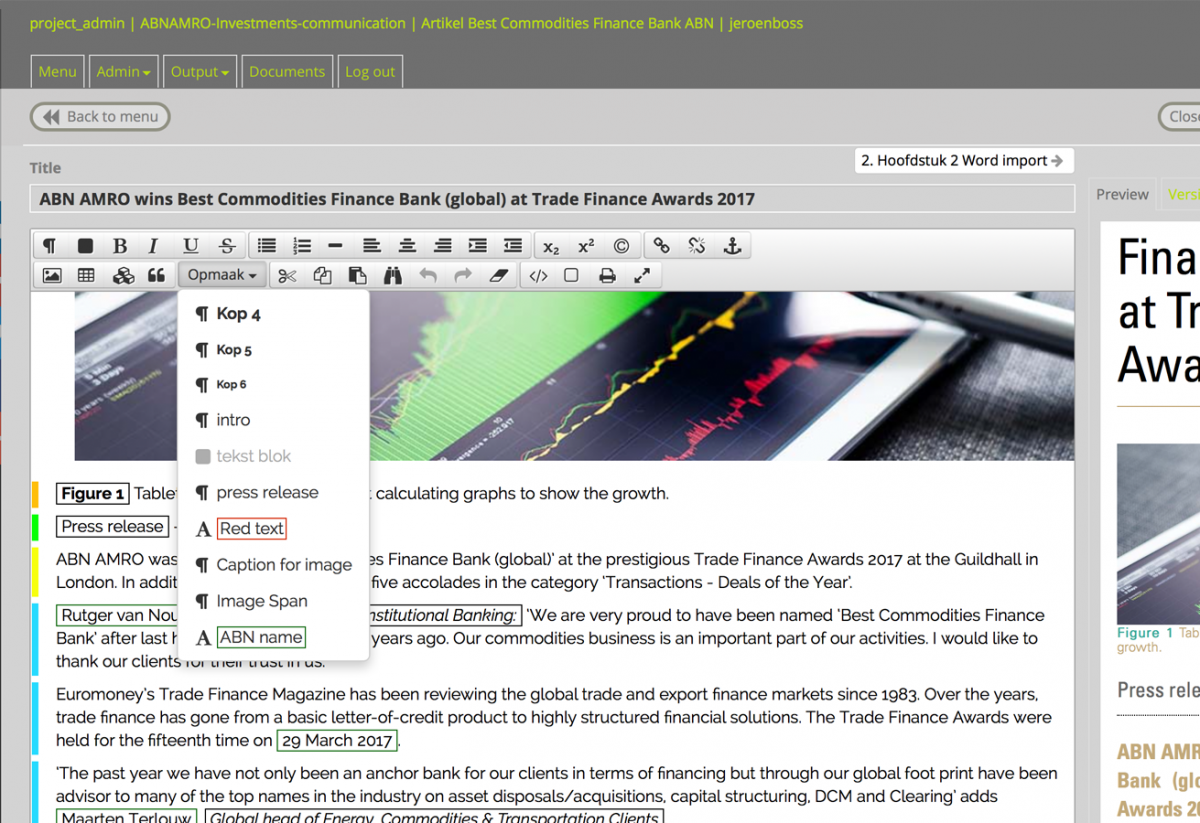This screenshot has width=1200, height=823.
Task: Decrease paragraph indent
Action: pos(513,246)
